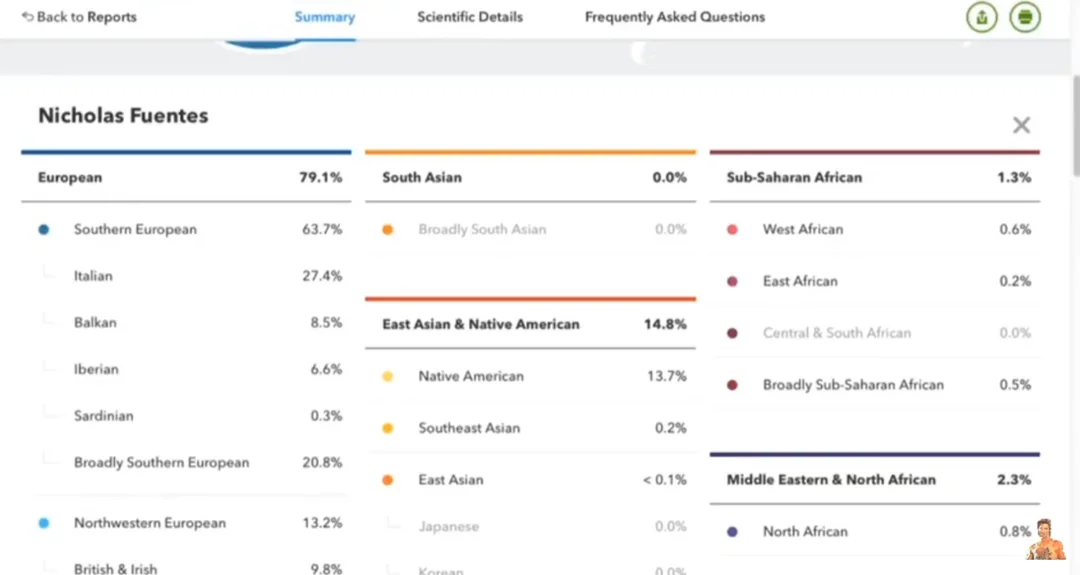Click the share report icon
This screenshot has height=575, width=1080.
coord(982,17)
